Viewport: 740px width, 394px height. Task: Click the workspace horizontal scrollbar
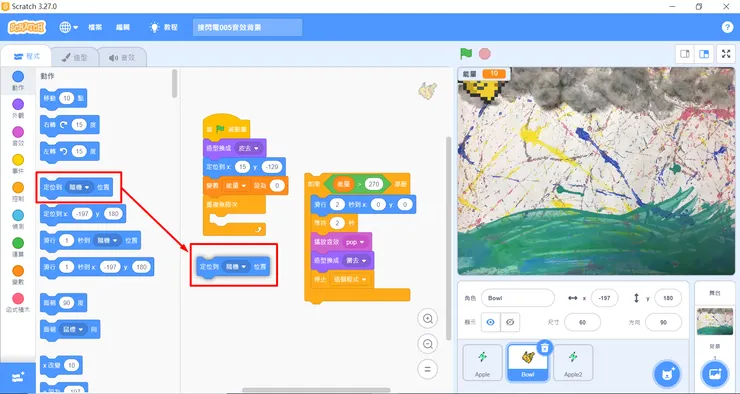[316, 390]
